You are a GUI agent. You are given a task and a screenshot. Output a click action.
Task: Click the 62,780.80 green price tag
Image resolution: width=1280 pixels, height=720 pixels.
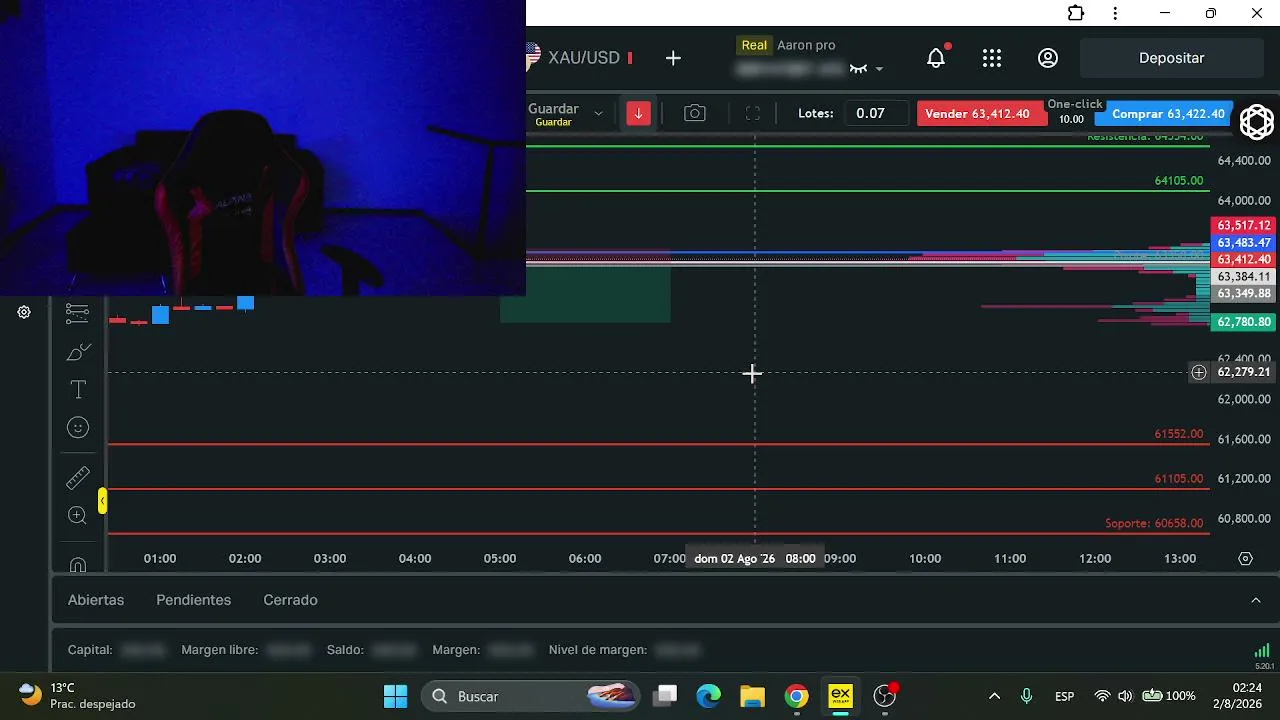[1244, 322]
